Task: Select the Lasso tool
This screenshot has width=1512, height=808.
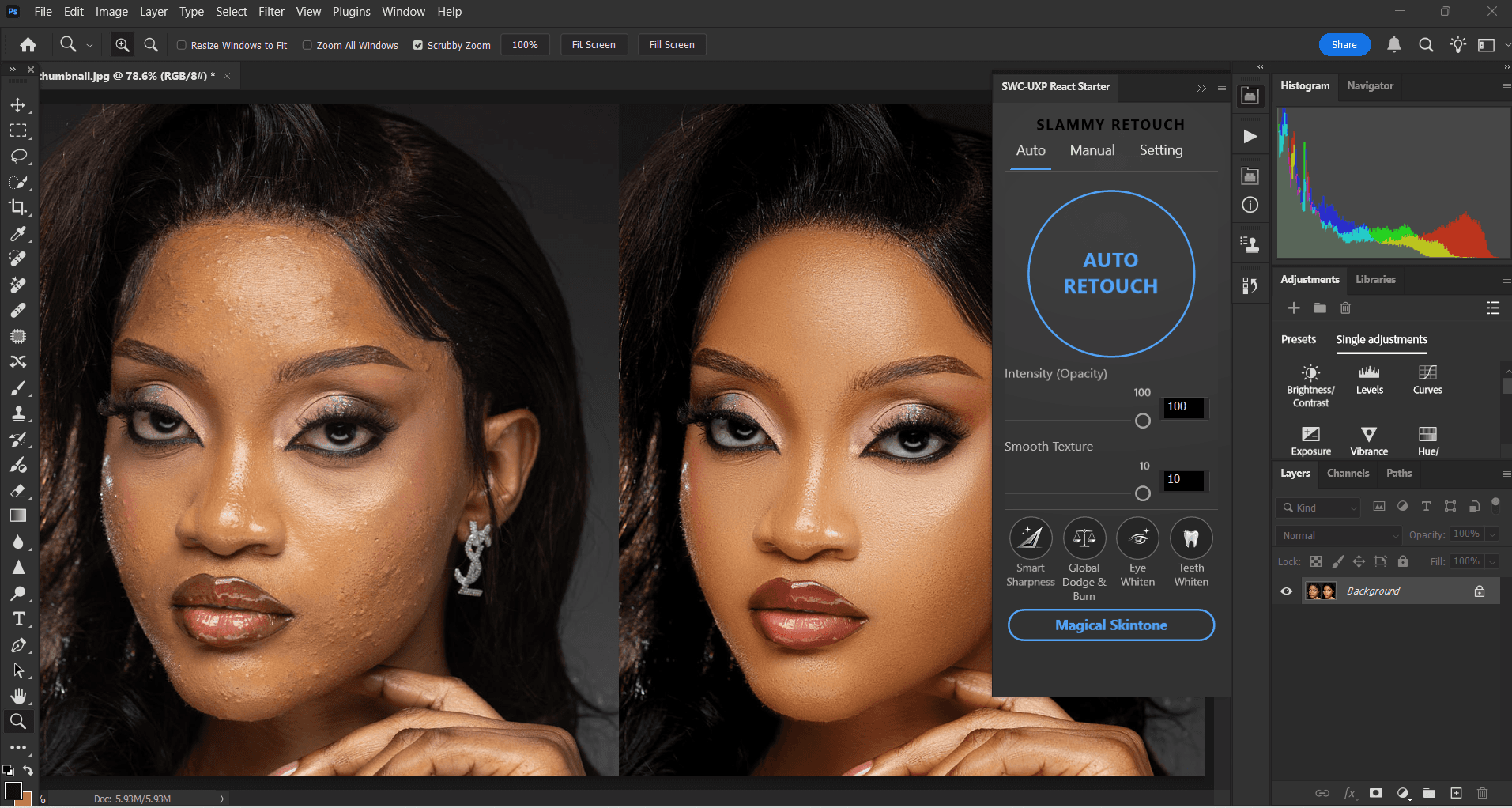Action: pyautogui.click(x=18, y=157)
